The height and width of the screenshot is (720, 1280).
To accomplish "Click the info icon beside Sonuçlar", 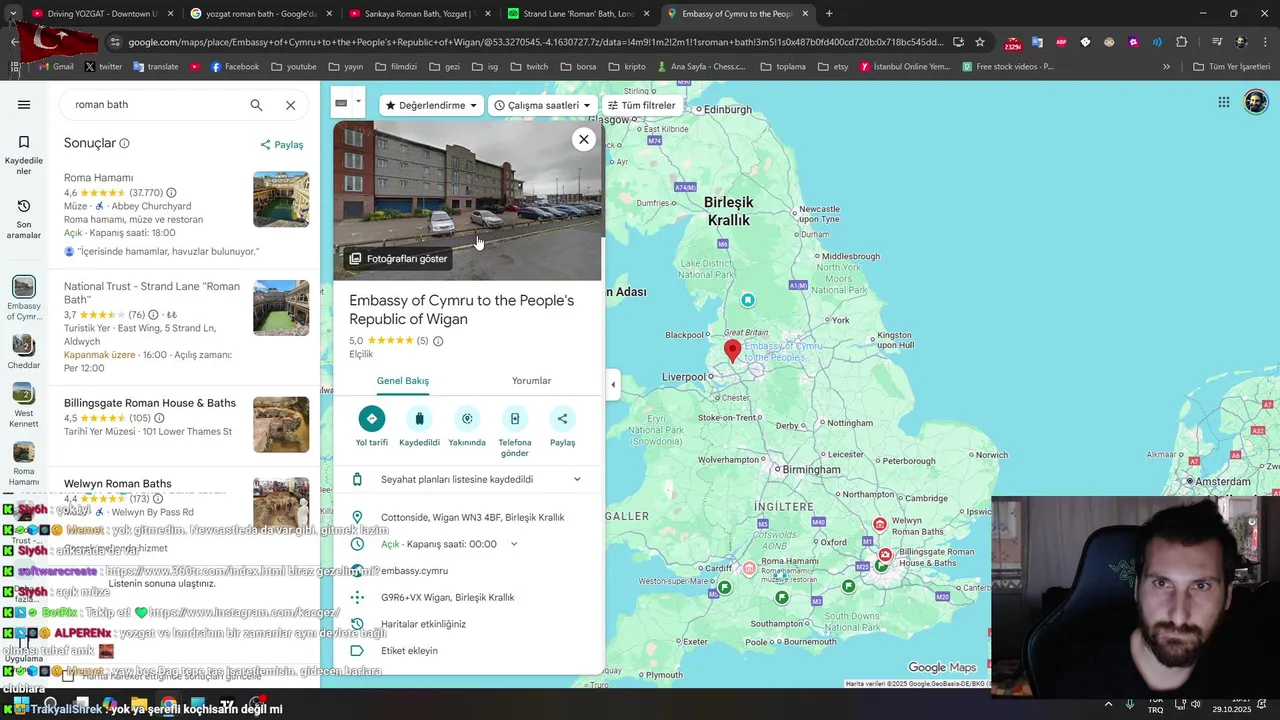I will coord(124,143).
